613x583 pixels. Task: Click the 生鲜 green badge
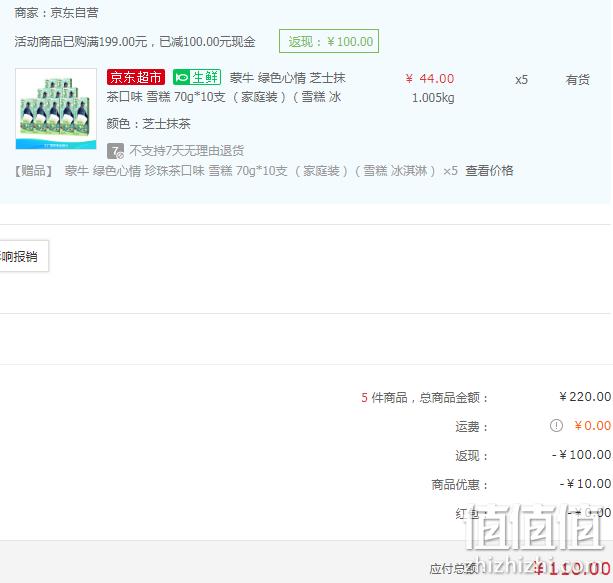197,77
